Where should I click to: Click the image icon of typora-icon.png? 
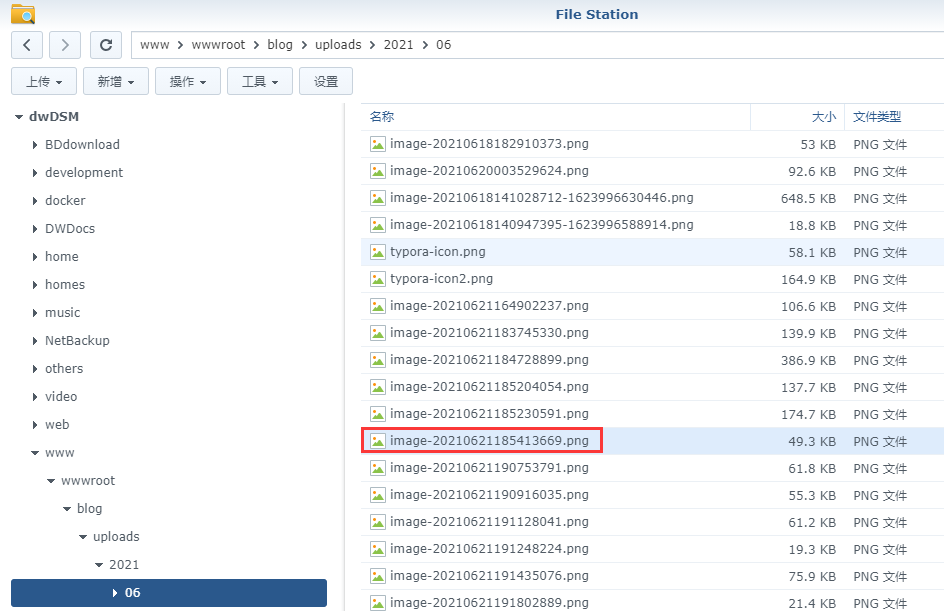[377, 252]
